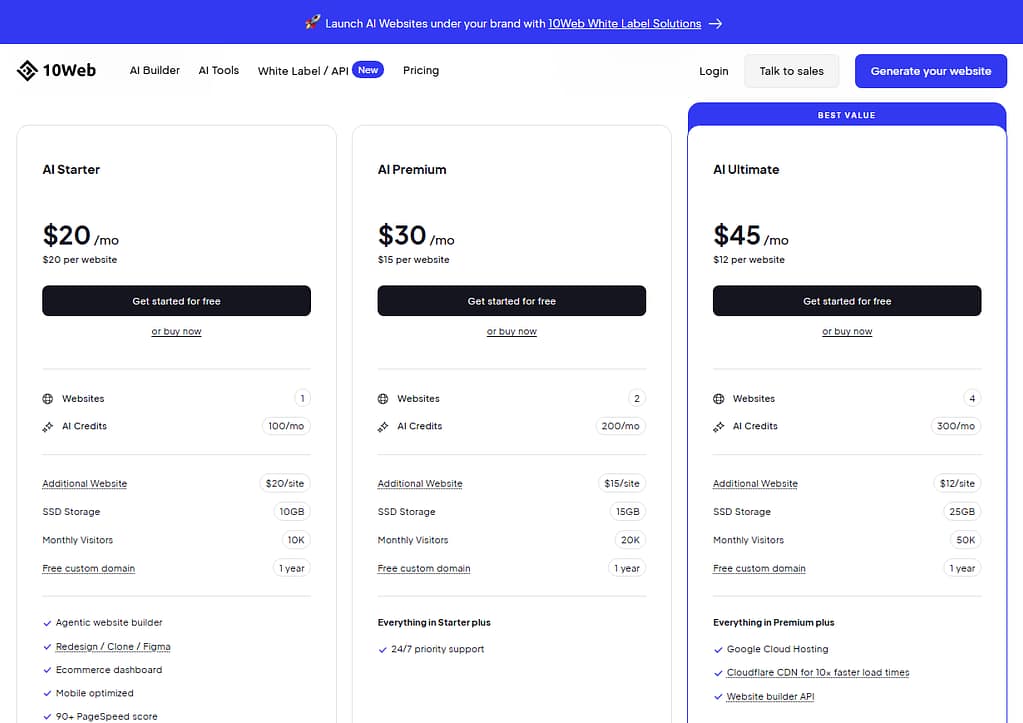The height and width of the screenshot is (723, 1023).
Task: Click checkmark beside Website builder API
Action: pos(718,697)
